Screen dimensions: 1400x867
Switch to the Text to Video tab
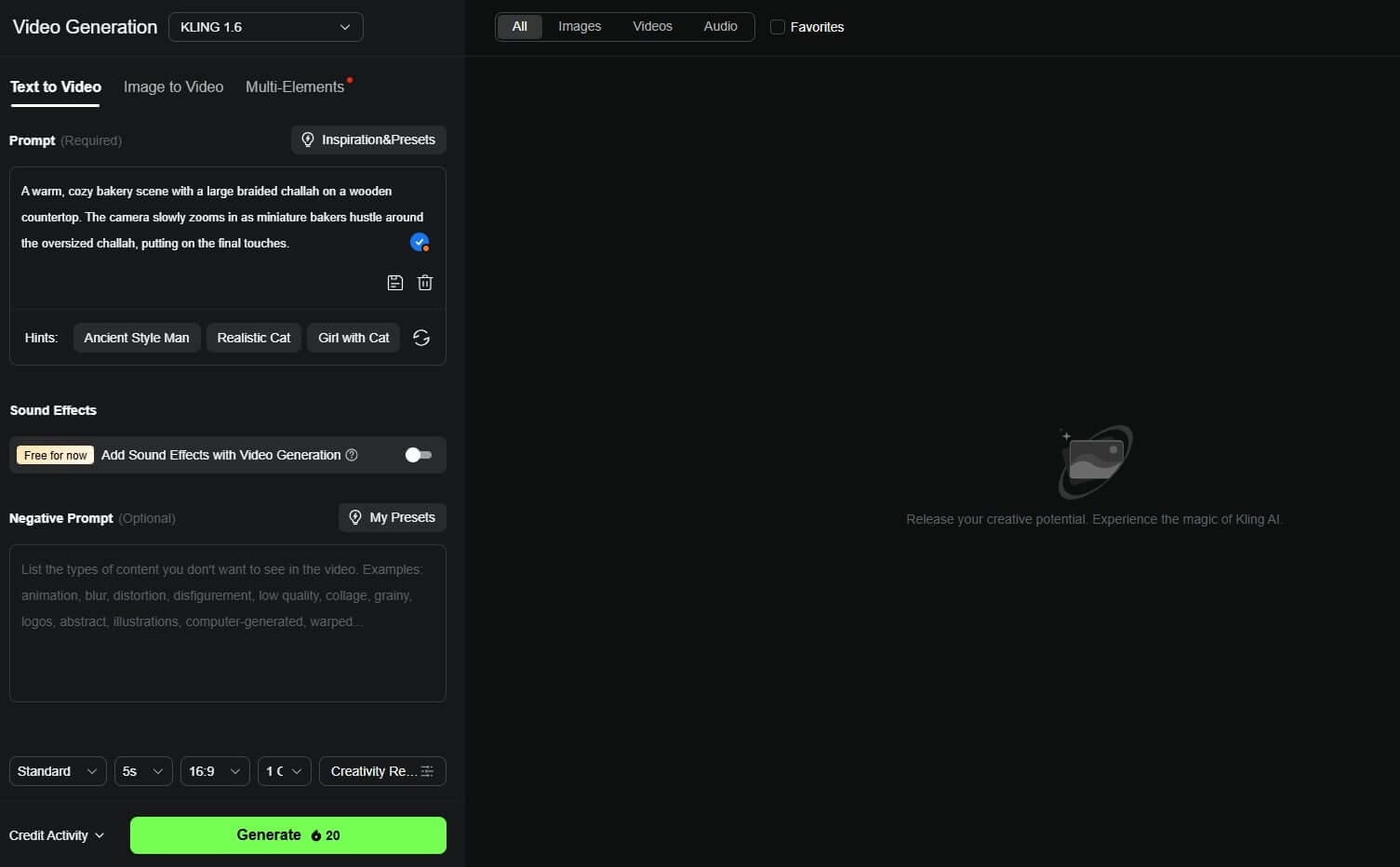pyautogui.click(x=56, y=87)
